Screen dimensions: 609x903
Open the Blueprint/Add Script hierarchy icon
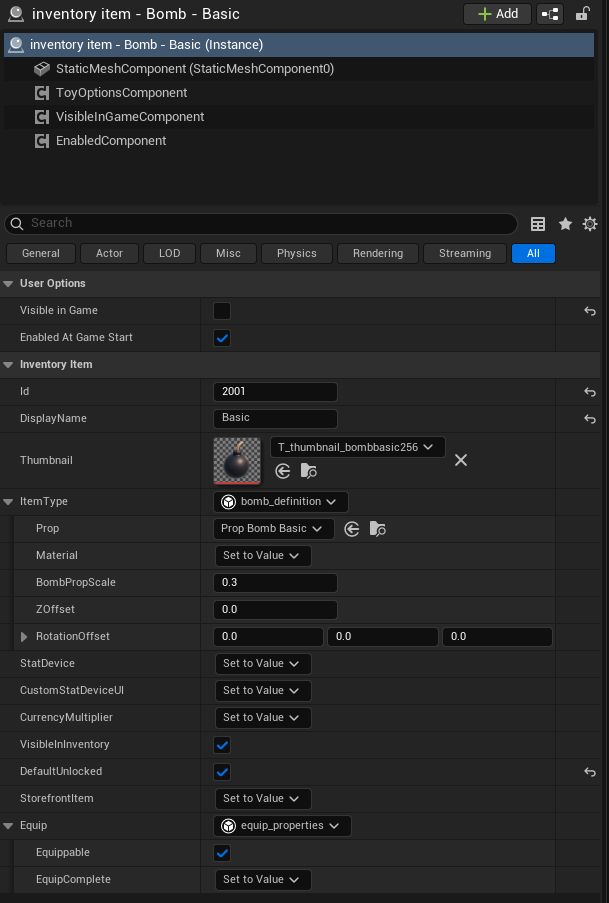550,14
